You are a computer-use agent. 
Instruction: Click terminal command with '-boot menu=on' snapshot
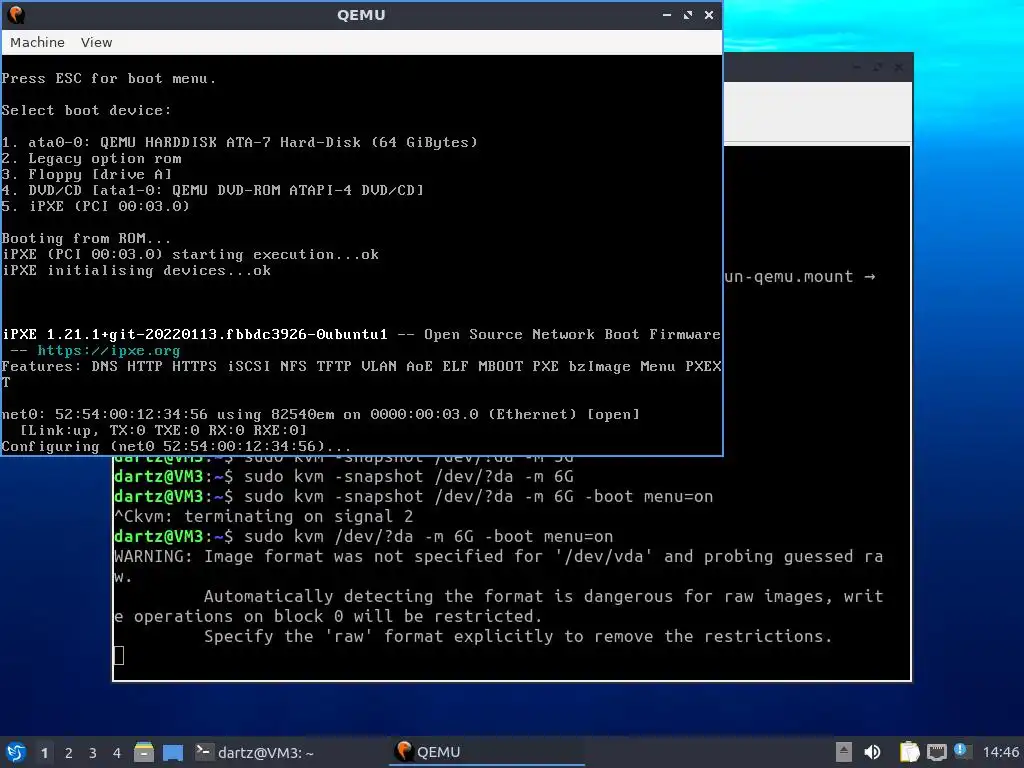(413, 496)
